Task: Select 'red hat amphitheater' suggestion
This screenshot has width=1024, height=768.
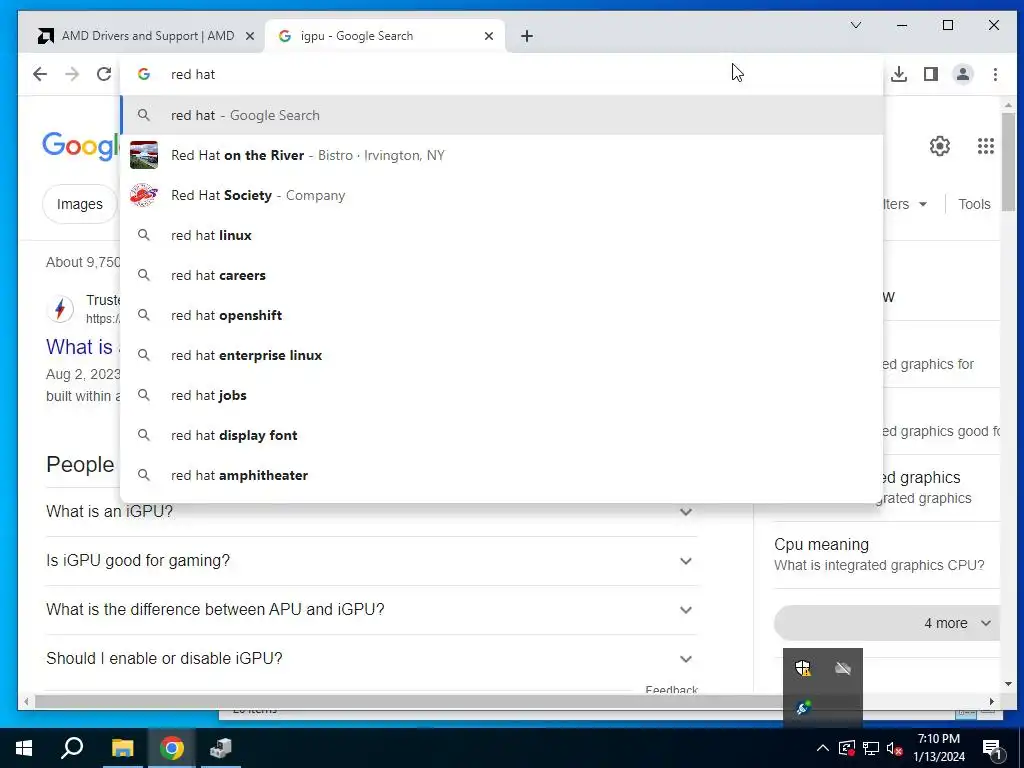Action: 502,475
